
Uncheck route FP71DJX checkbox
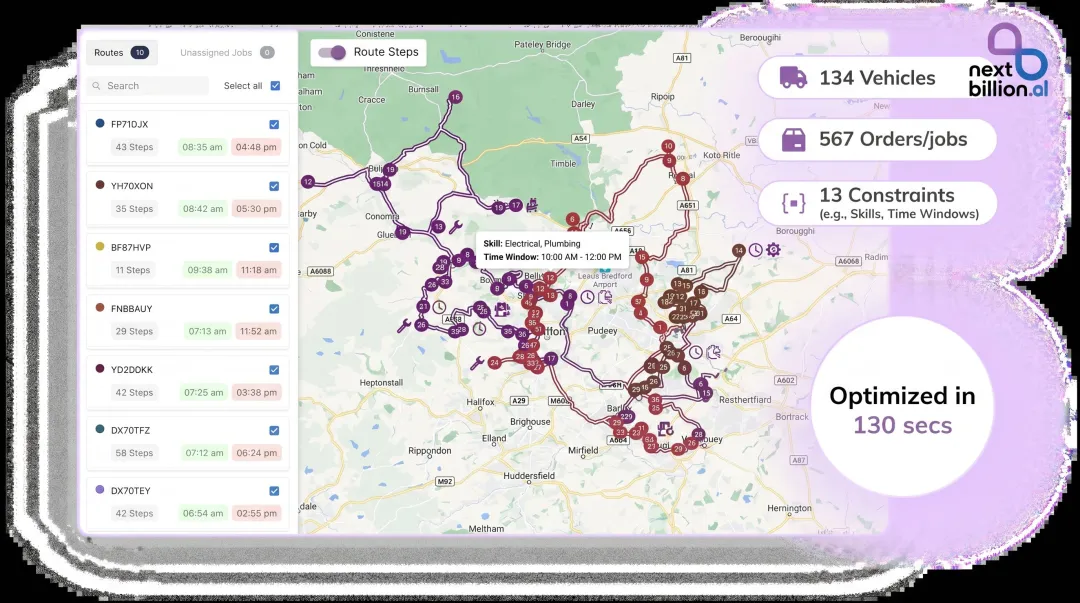pyautogui.click(x=274, y=125)
